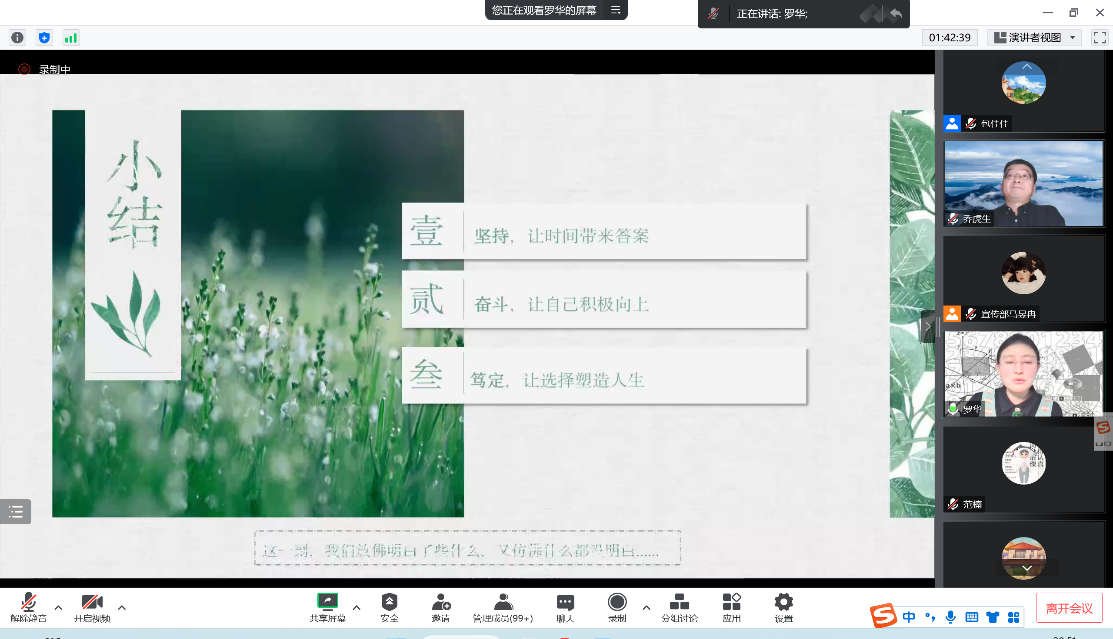Open the manage members panel
Screen dimensions: 1113x639
click(x=503, y=603)
